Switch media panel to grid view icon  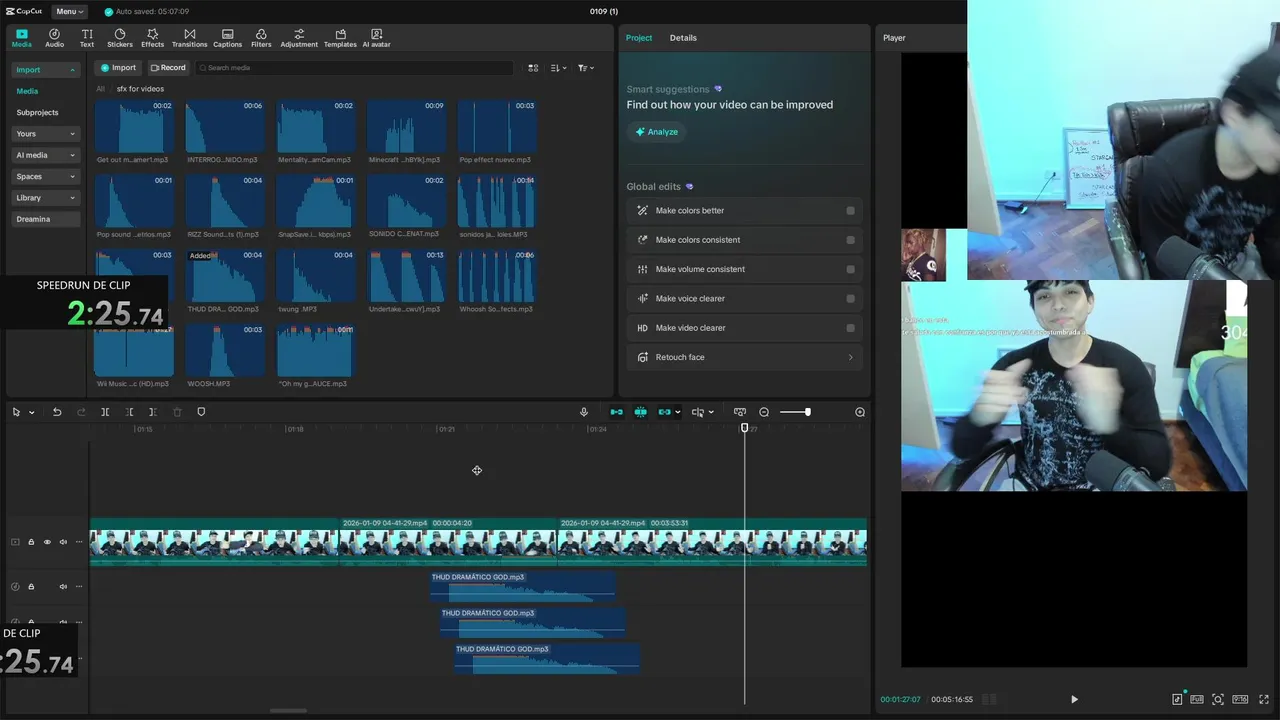[533, 68]
